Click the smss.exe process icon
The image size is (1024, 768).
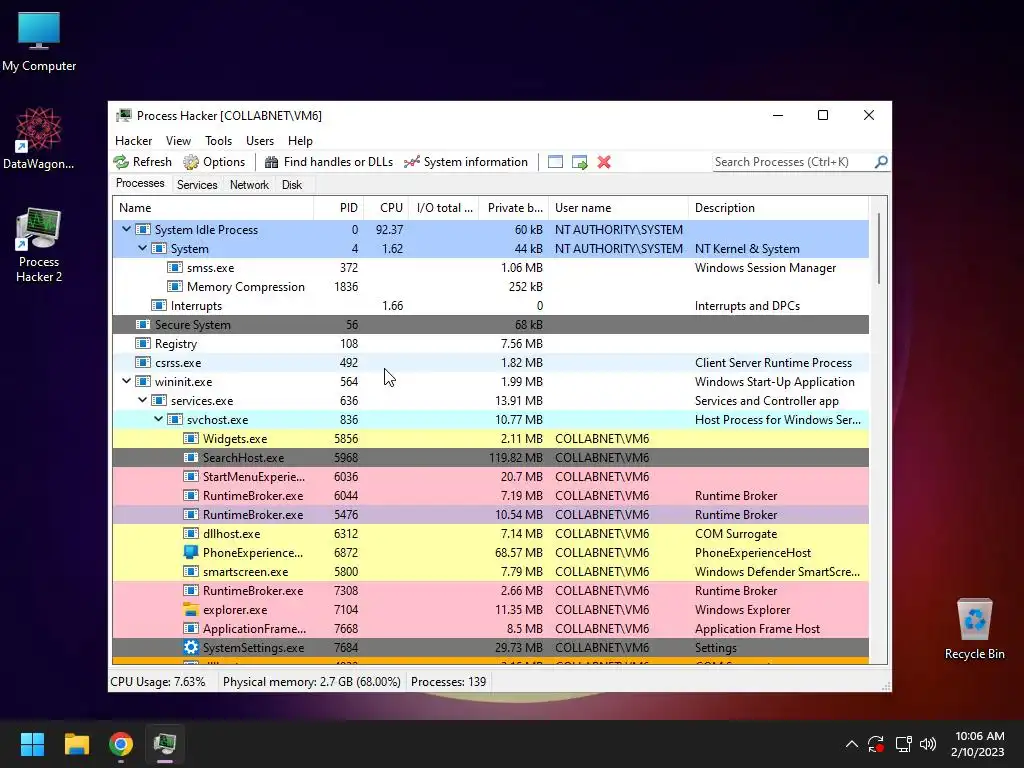point(174,268)
